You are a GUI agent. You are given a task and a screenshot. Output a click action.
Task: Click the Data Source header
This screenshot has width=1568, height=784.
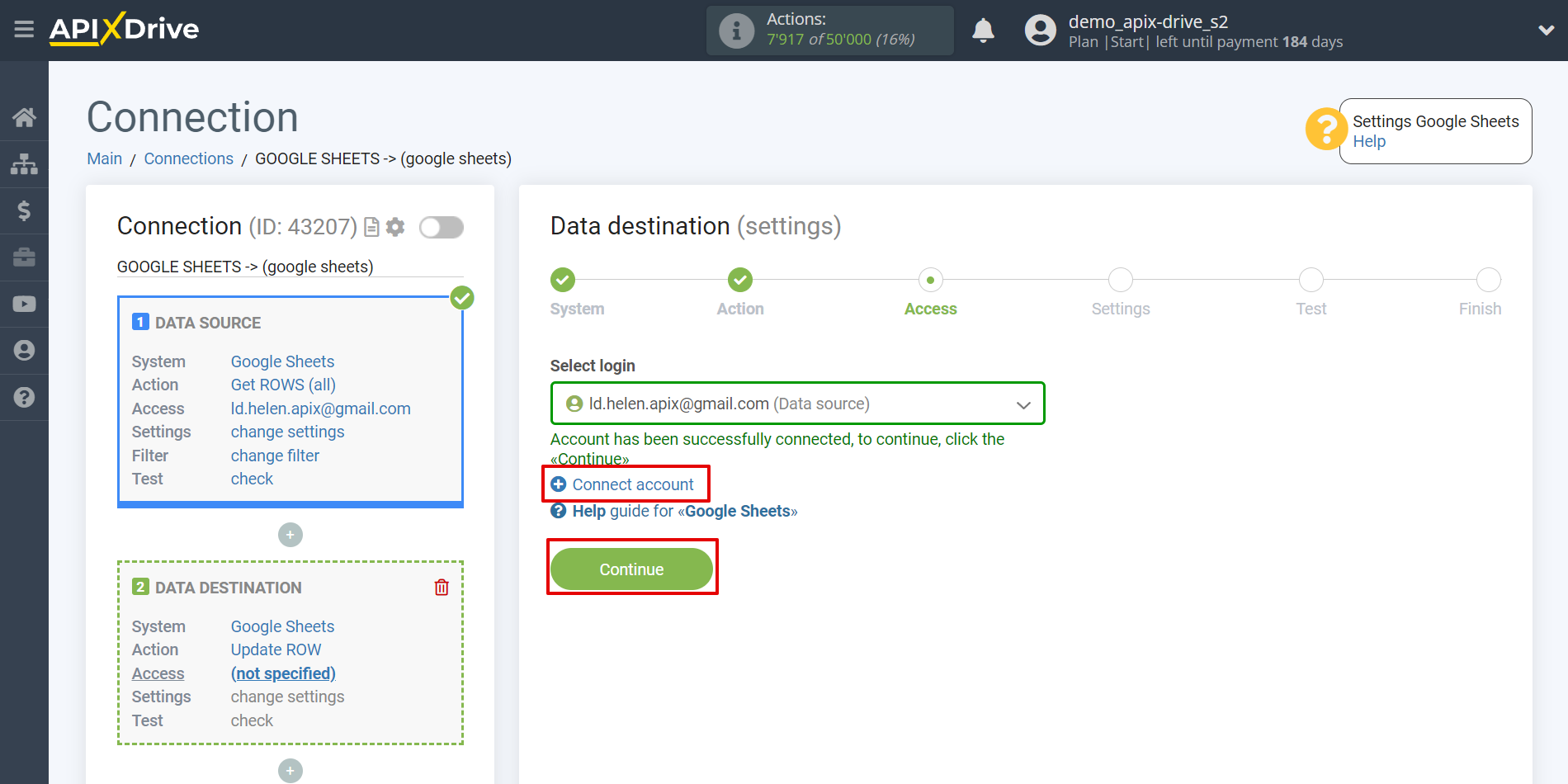208,323
